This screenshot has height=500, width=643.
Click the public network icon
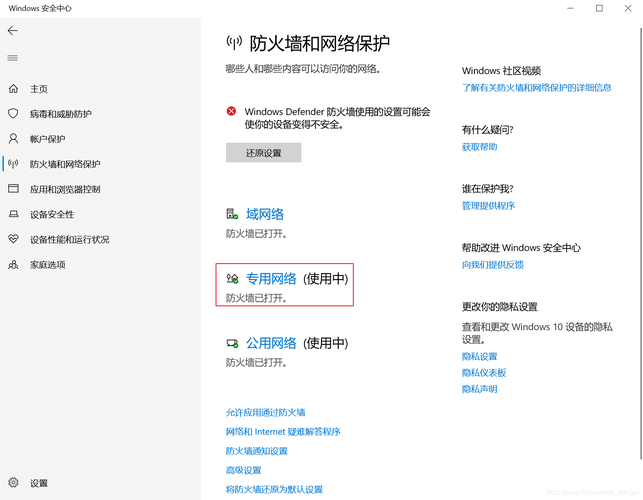(233, 343)
